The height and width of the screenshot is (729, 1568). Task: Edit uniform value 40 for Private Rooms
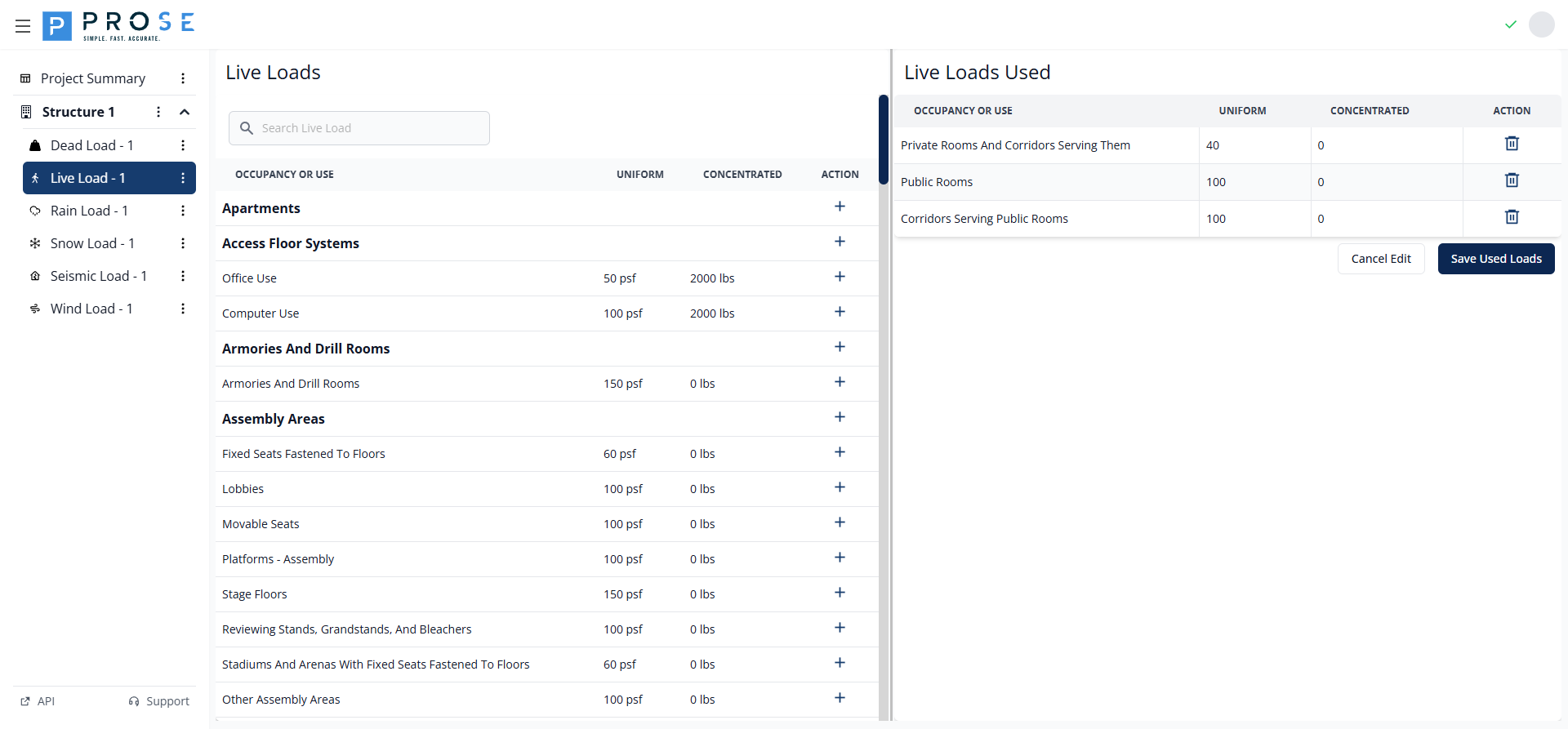(x=1254, y=145)
